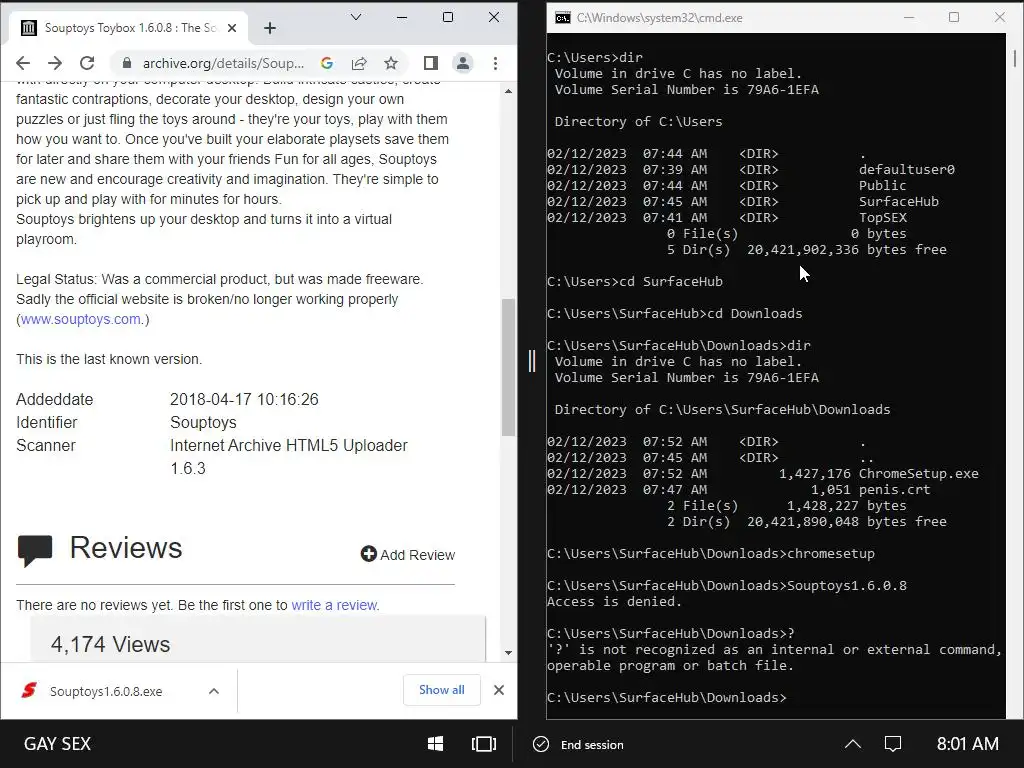Reload the archive.org page
This screenshot has width=1024, height=768.
click(87, 63)
